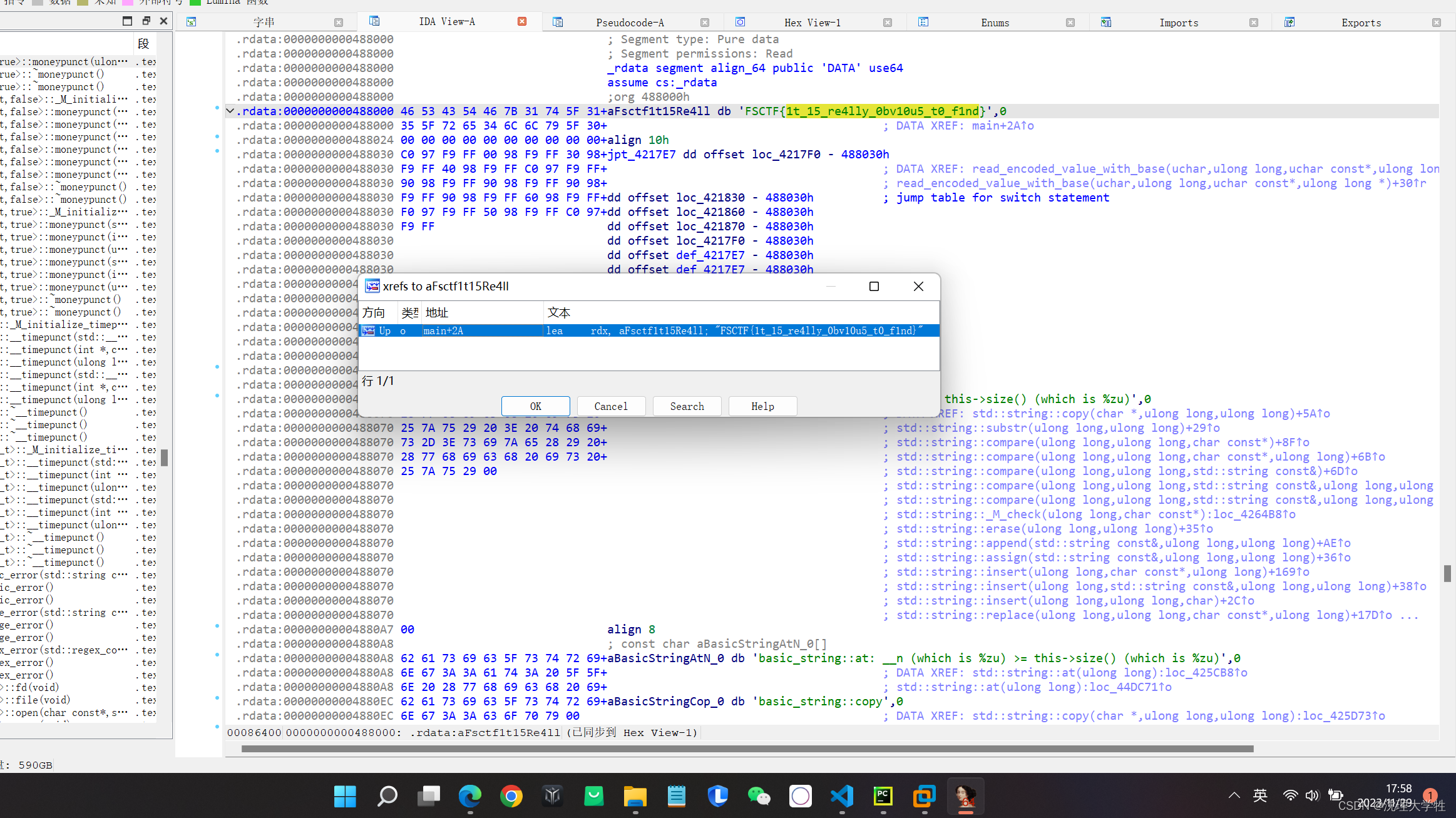Click the Hex View-1 tab camera icon
The image size is (1456, 818).
click(x=741, y=22)
